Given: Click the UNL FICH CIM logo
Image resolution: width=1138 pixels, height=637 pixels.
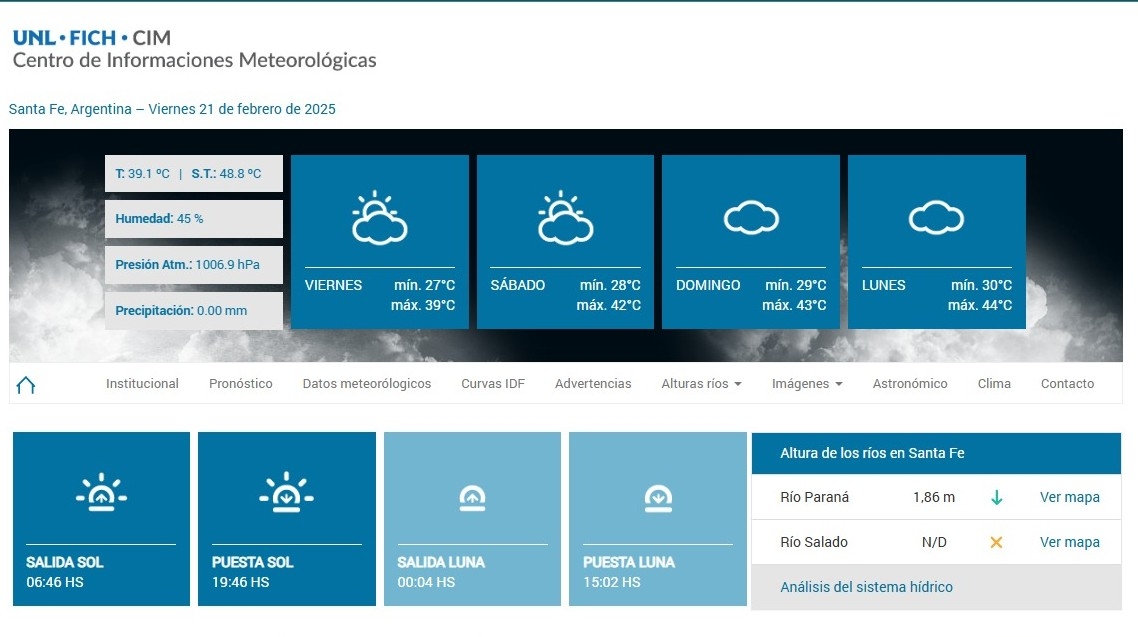Looking at the screenshot, I should click(92, 39).
